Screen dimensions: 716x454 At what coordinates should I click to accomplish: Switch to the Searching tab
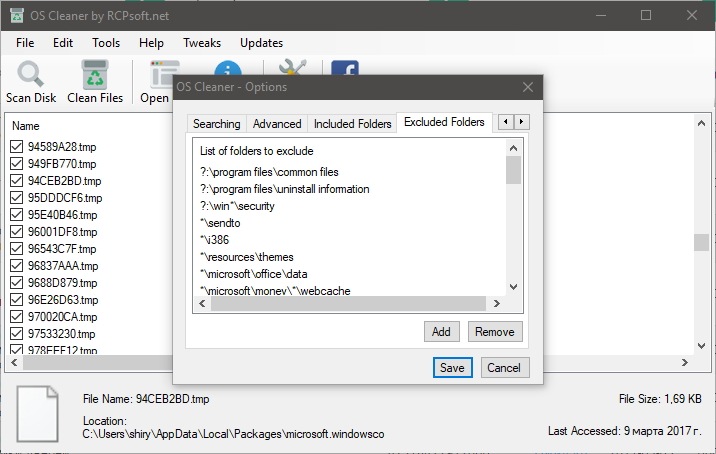point(216,124)
